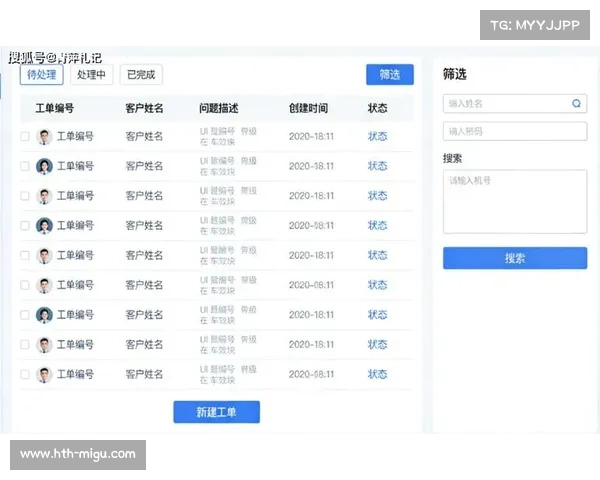Tick the checkbox of the last table row
600x480 pixels.
click(25, 374)
